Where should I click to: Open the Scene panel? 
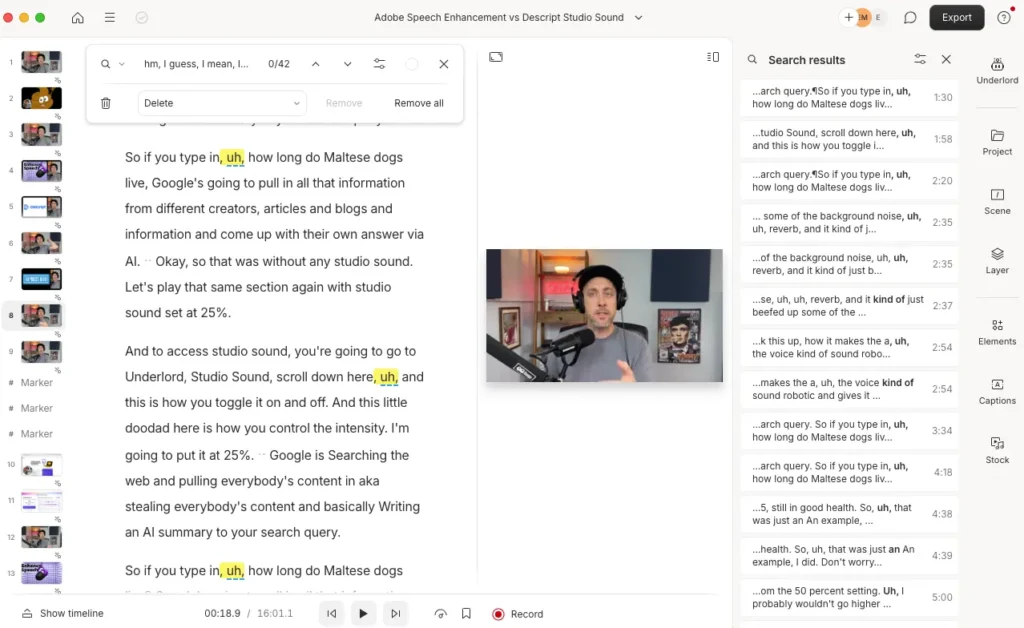tap(997, 202)
